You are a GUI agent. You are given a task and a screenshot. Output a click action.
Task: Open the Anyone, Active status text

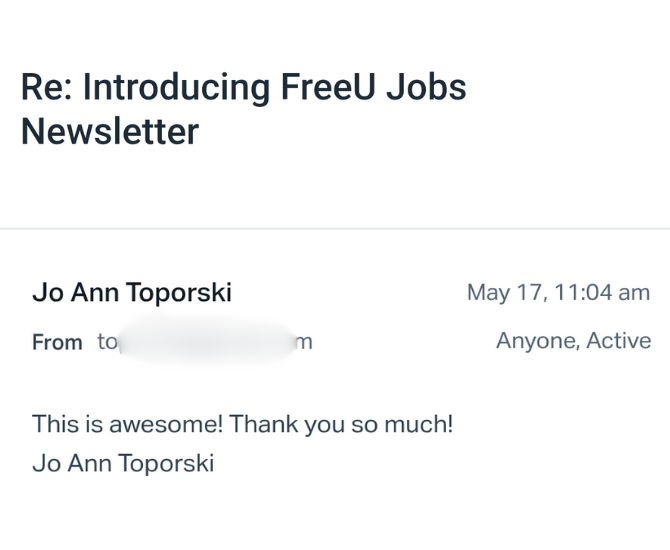tap(573, 341)
